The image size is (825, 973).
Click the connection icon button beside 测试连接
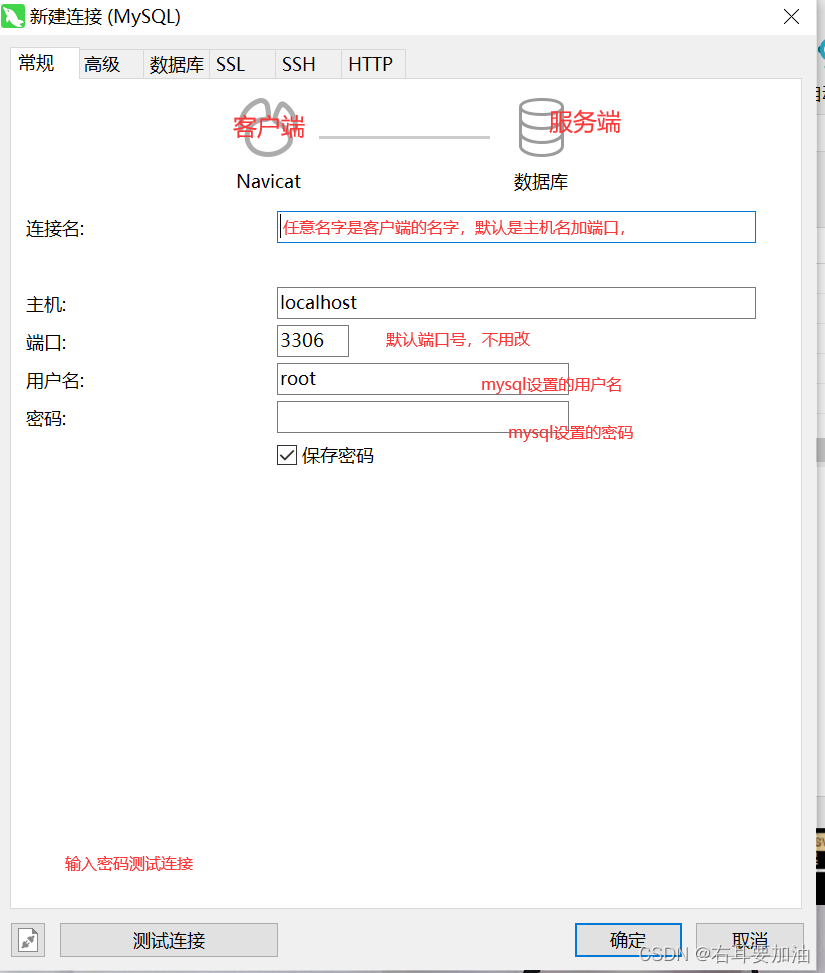28,940
